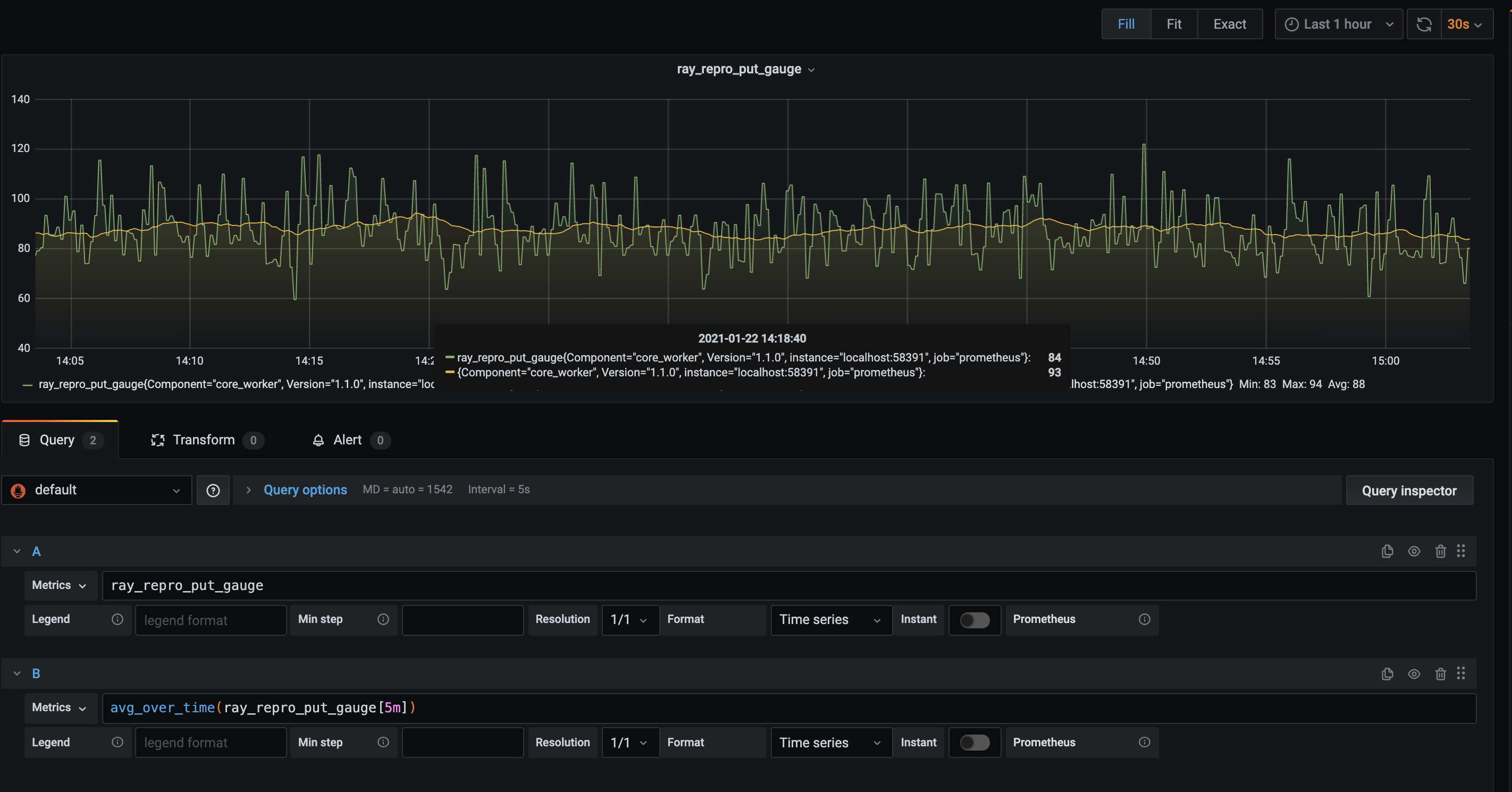Click Min step info icon in query B

[x=383, y=742]
